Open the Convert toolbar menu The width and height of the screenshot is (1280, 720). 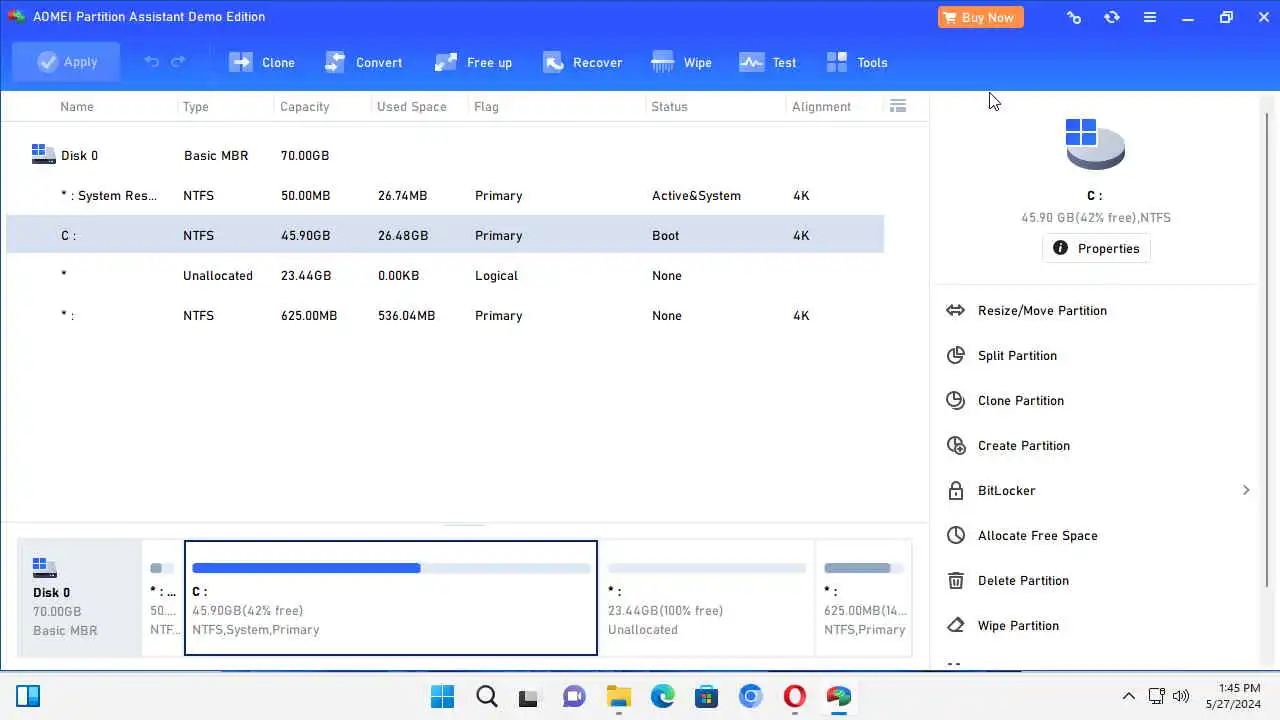(364, 62)
